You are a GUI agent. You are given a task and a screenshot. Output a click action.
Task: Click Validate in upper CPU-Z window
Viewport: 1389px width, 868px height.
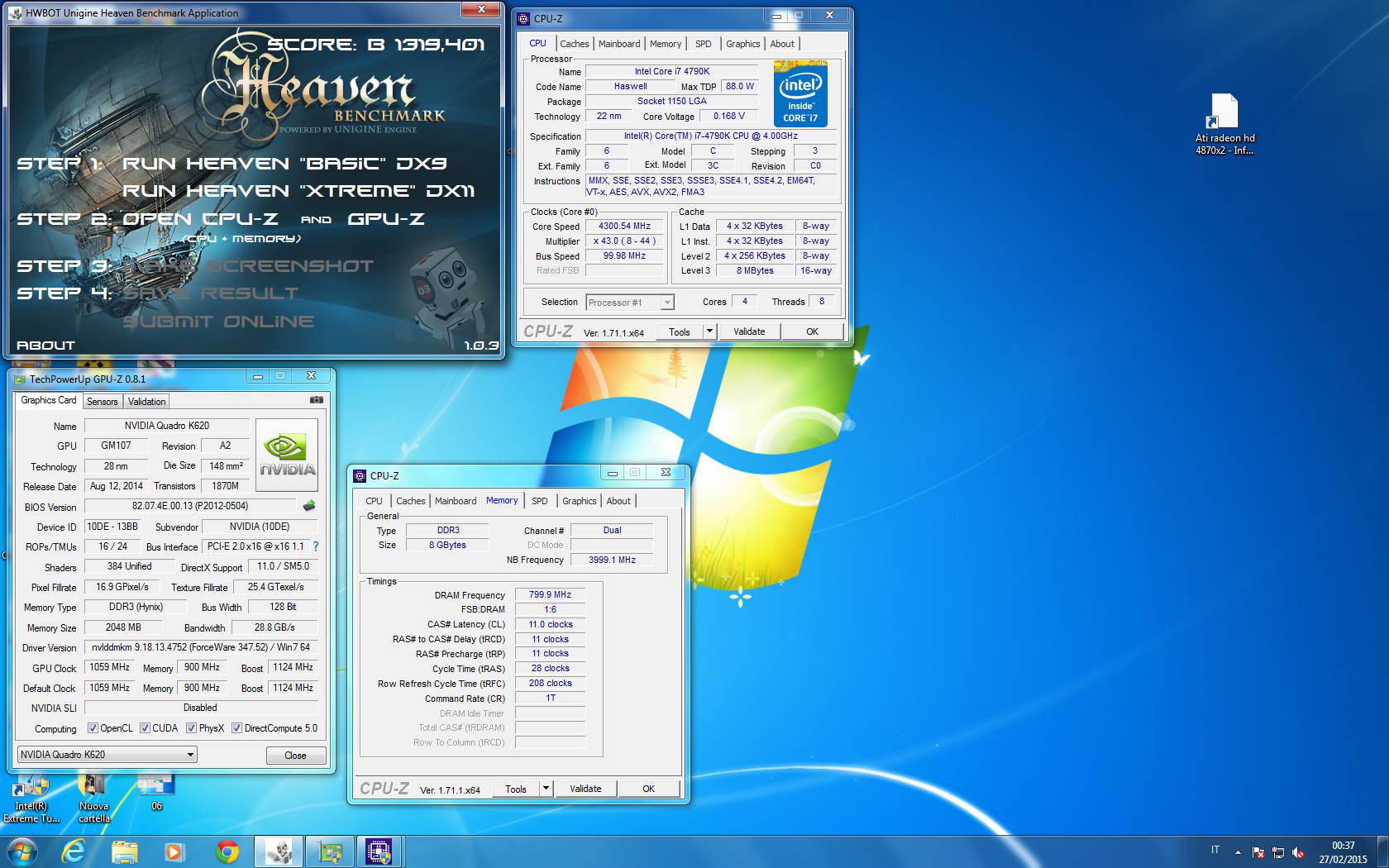(749, 331)
